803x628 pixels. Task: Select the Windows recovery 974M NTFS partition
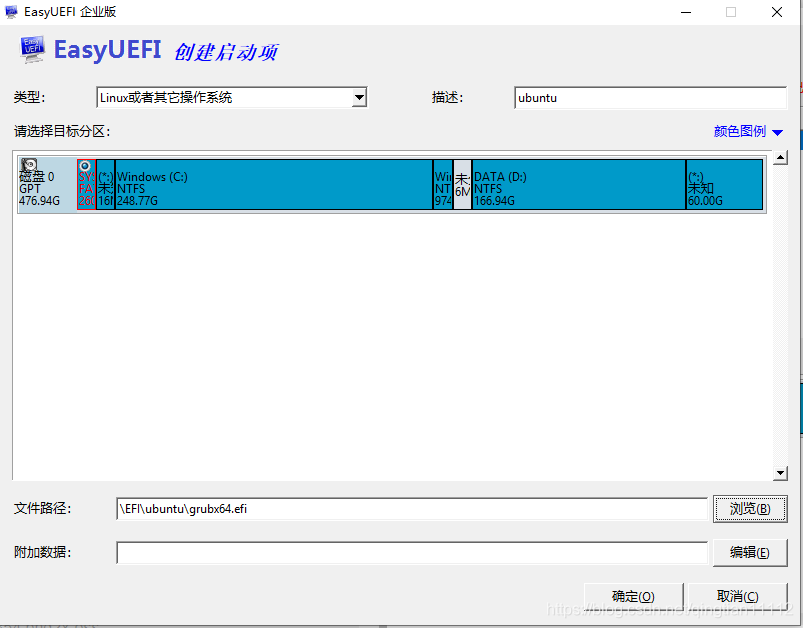[443, 184]
